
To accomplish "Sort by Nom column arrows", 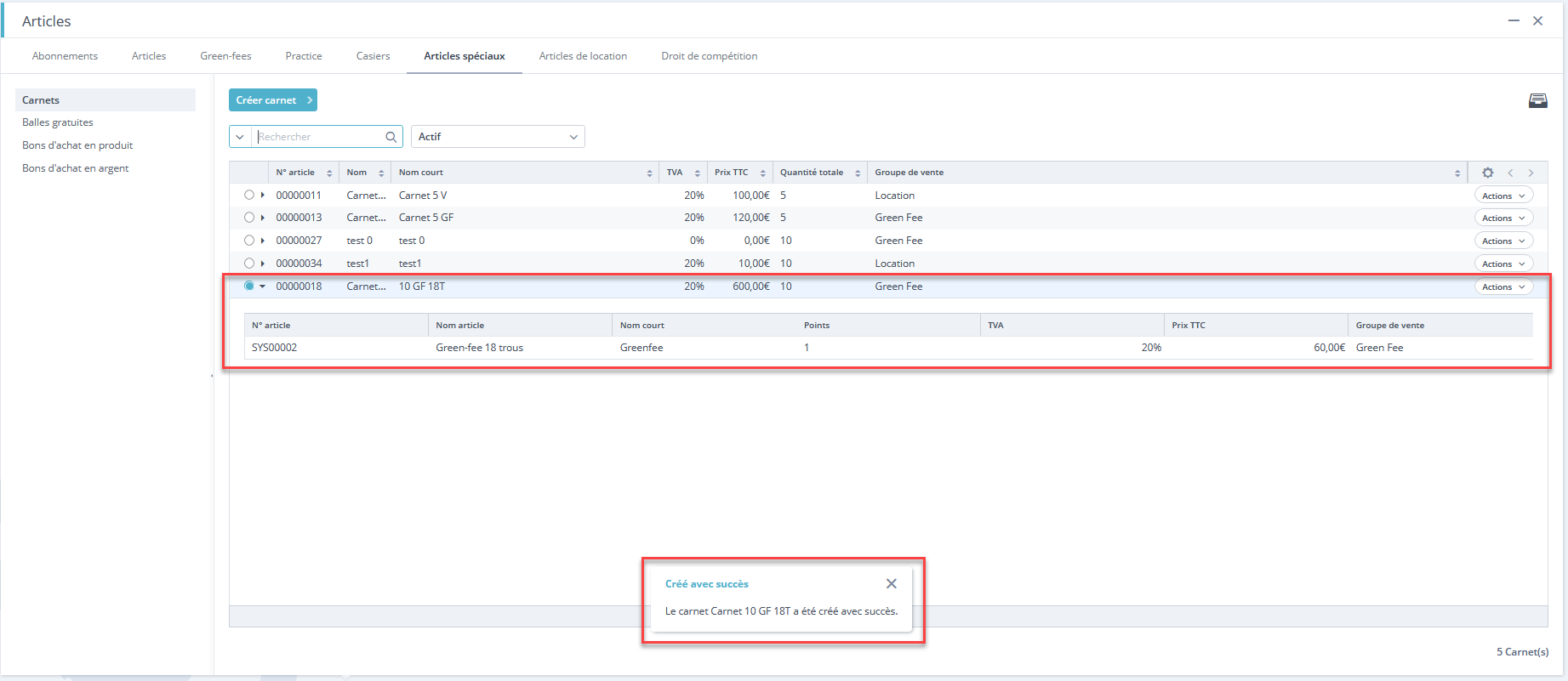I will coord(381,173).
